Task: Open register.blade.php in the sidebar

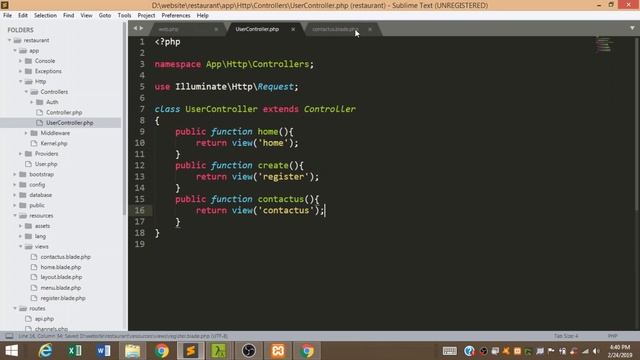Action: point(63,298)
